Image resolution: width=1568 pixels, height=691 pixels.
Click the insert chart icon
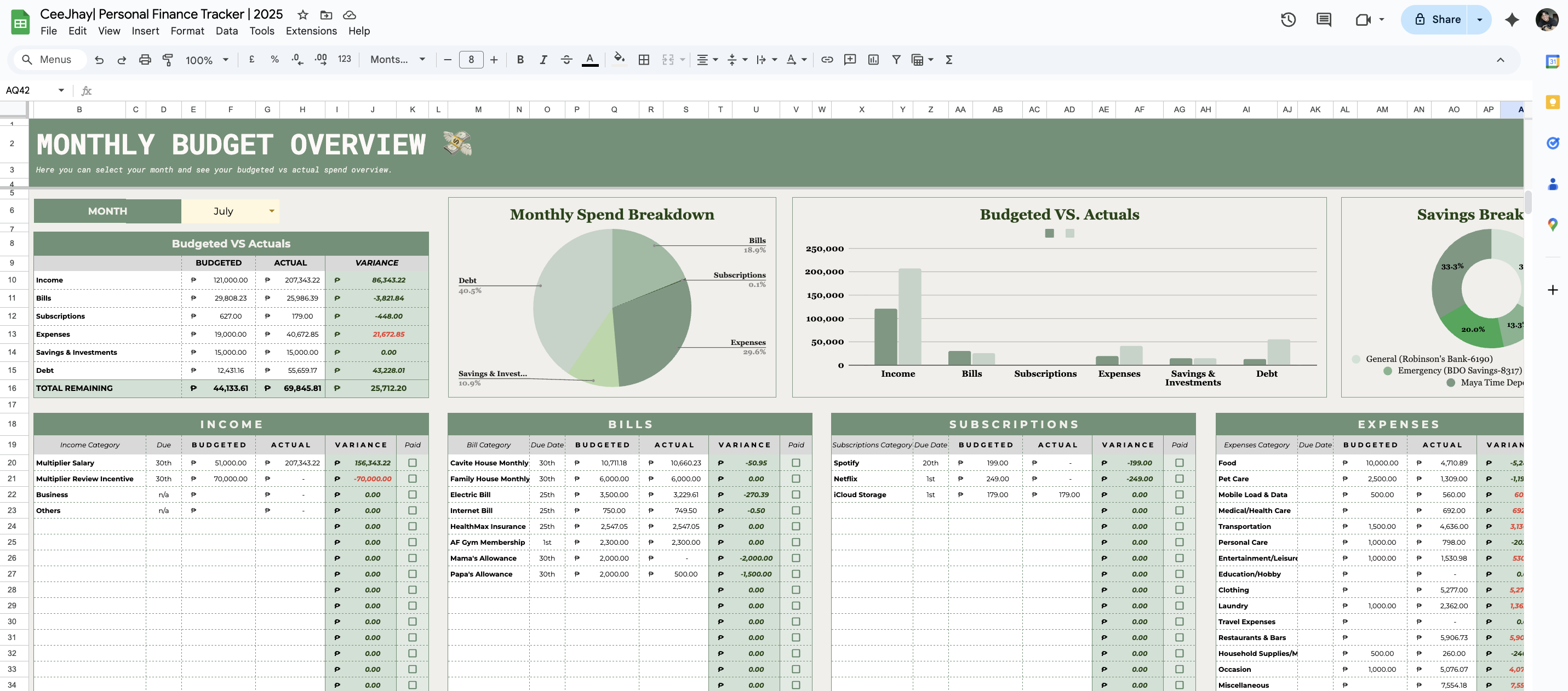pos(873,60)
